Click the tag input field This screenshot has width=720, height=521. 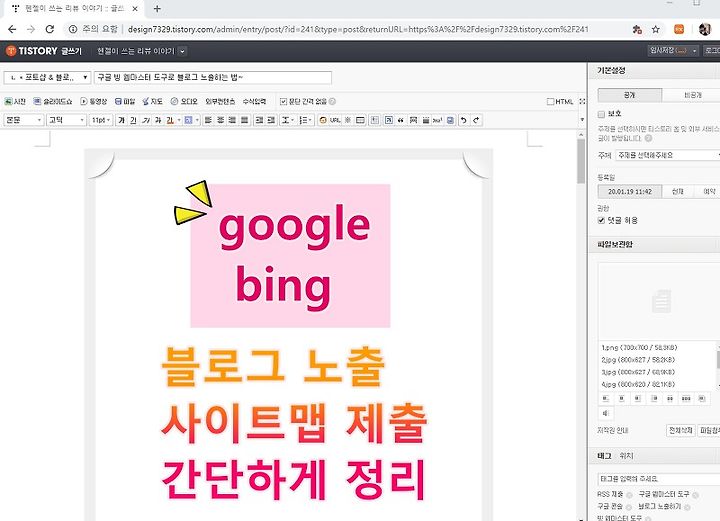tap(659, 479)
